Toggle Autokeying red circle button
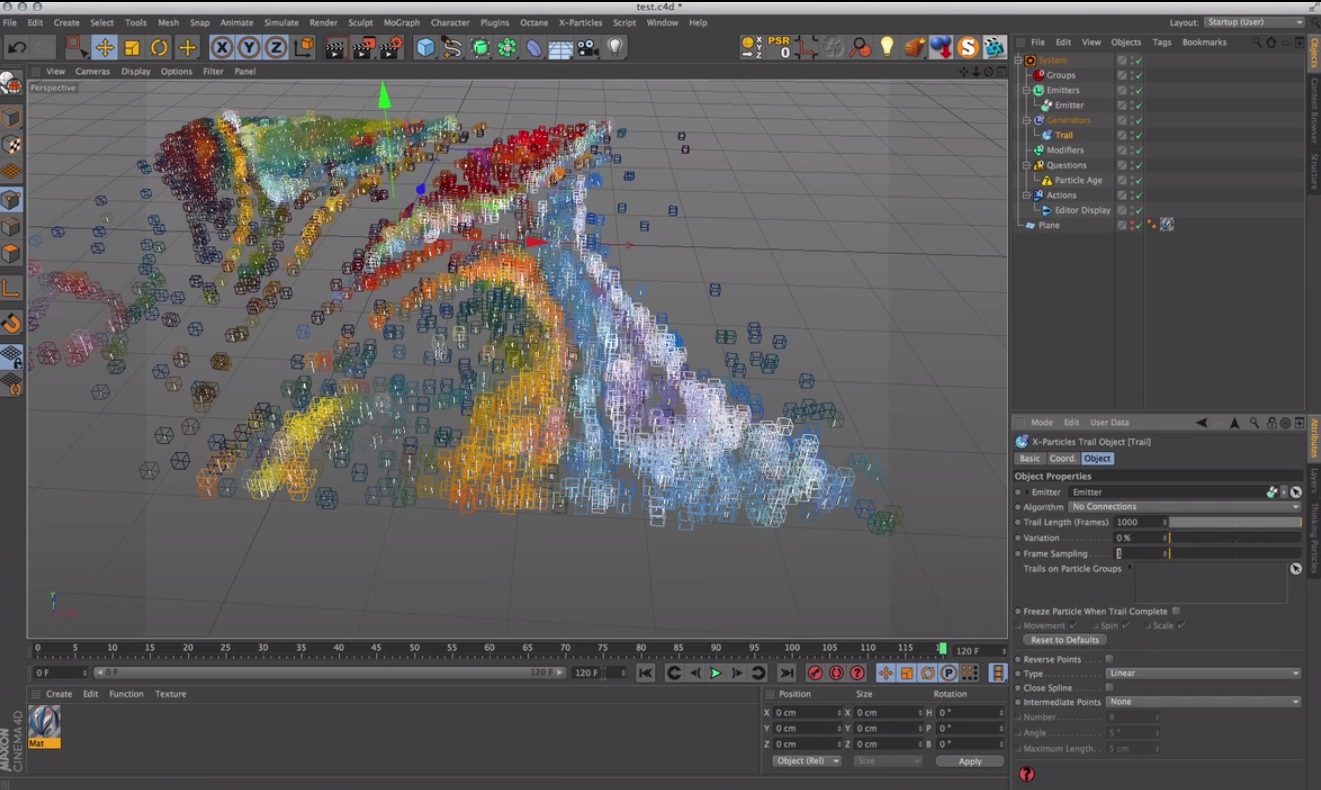This screenshot has height=790, width=1321. [x=836, y=673]
